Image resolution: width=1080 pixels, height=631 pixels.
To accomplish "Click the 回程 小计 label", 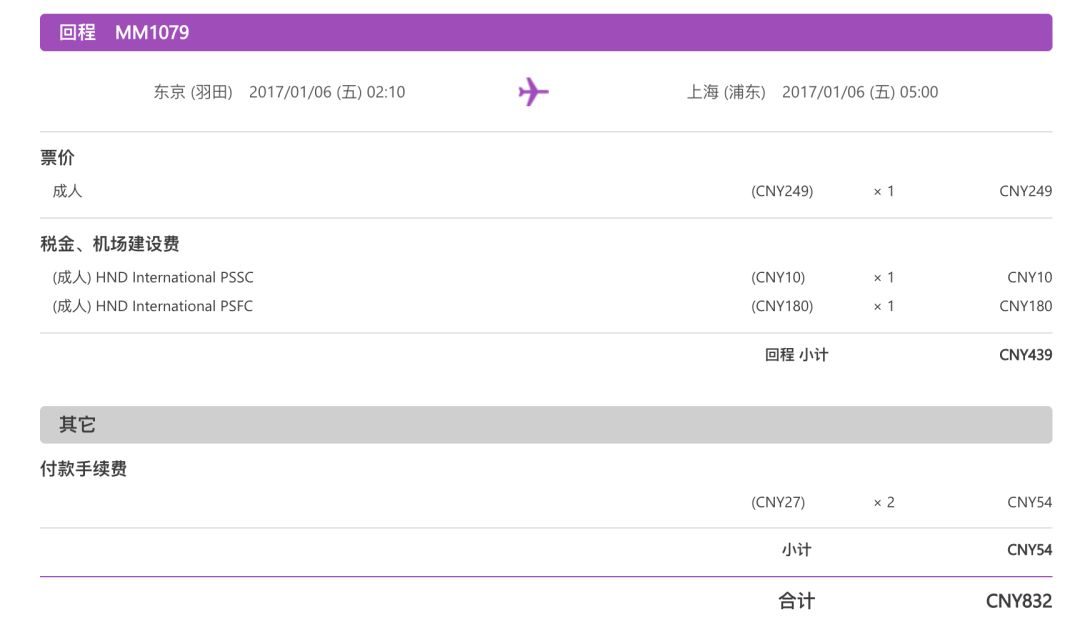I will 796,354.
